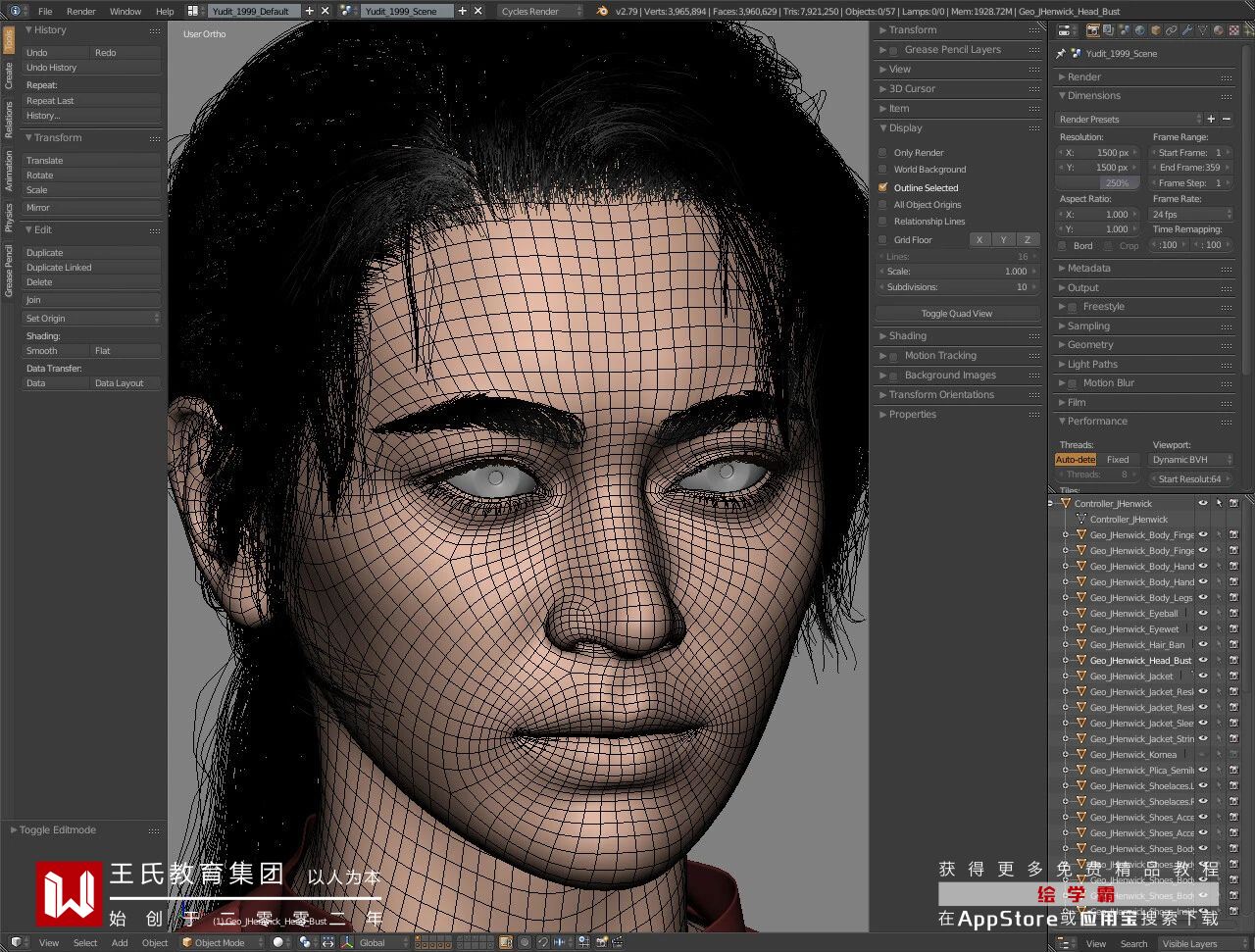The image size is (1255, 952).
Task: Click Toggle Quad View button
Action: click(x=957, y=314)
